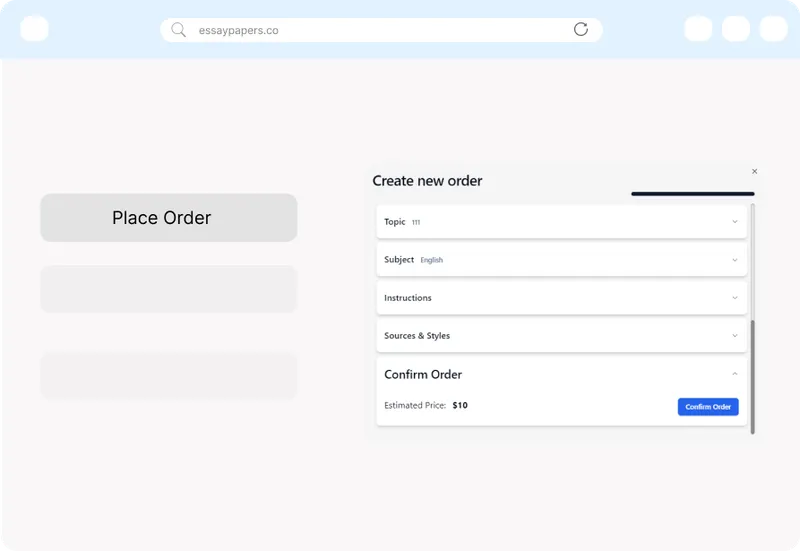Expand the Instructions section chevron
800x551 pixels.
[735, 298]
